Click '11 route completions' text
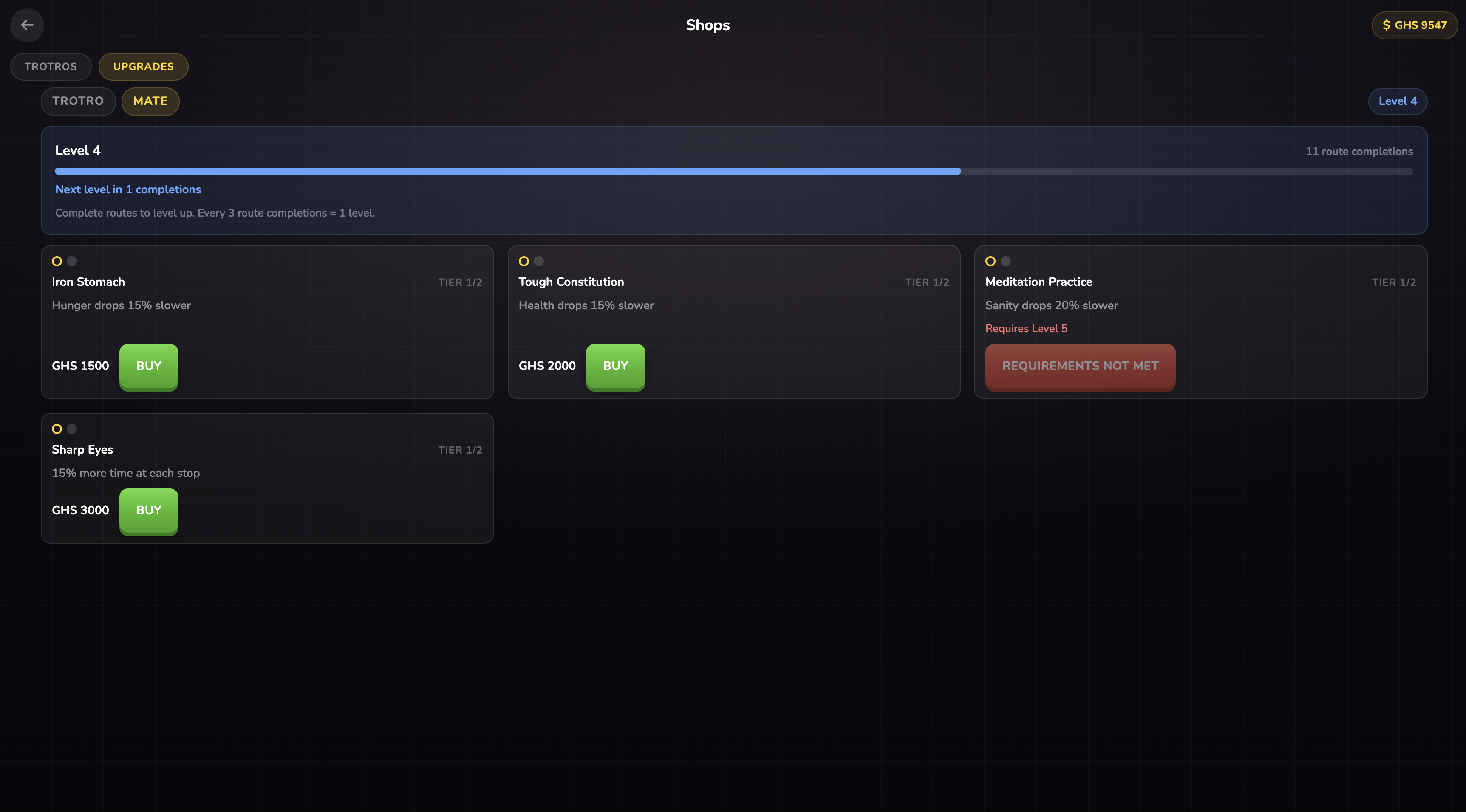The width and height of the screenshot is (1466, 812). coord(1359,151)
